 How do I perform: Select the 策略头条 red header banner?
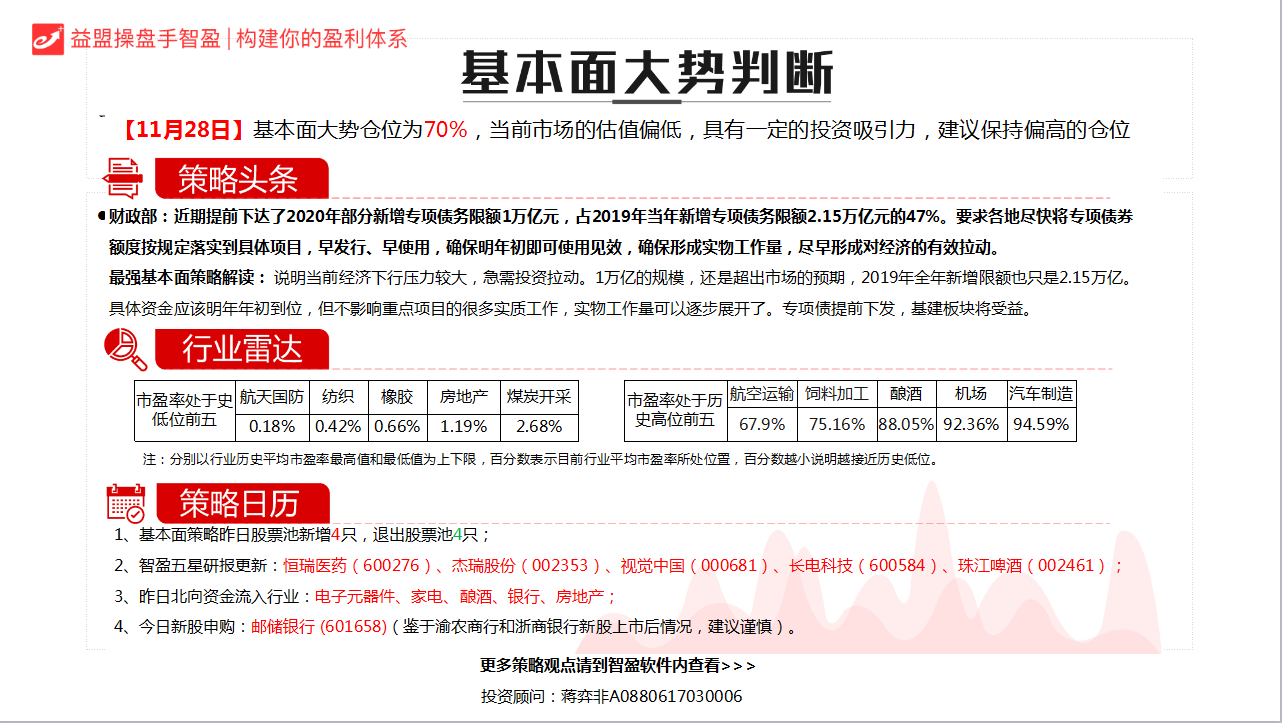tap(240, 179)
